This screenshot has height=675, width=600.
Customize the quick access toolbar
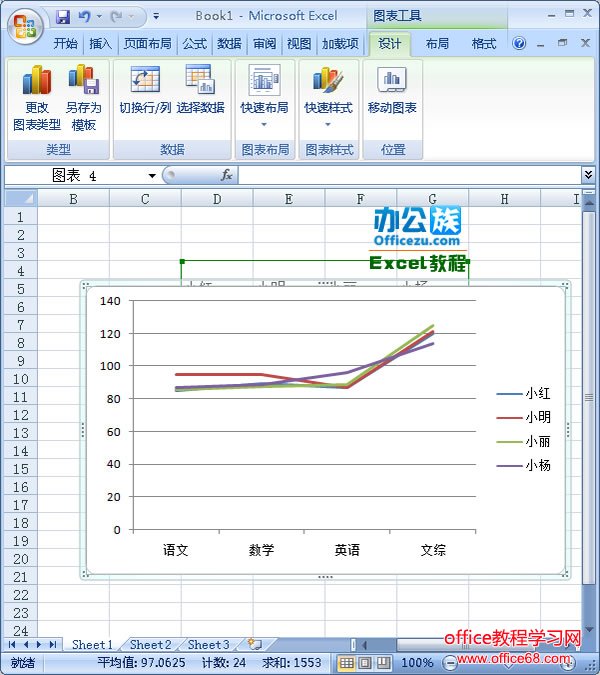click(156, 17)
